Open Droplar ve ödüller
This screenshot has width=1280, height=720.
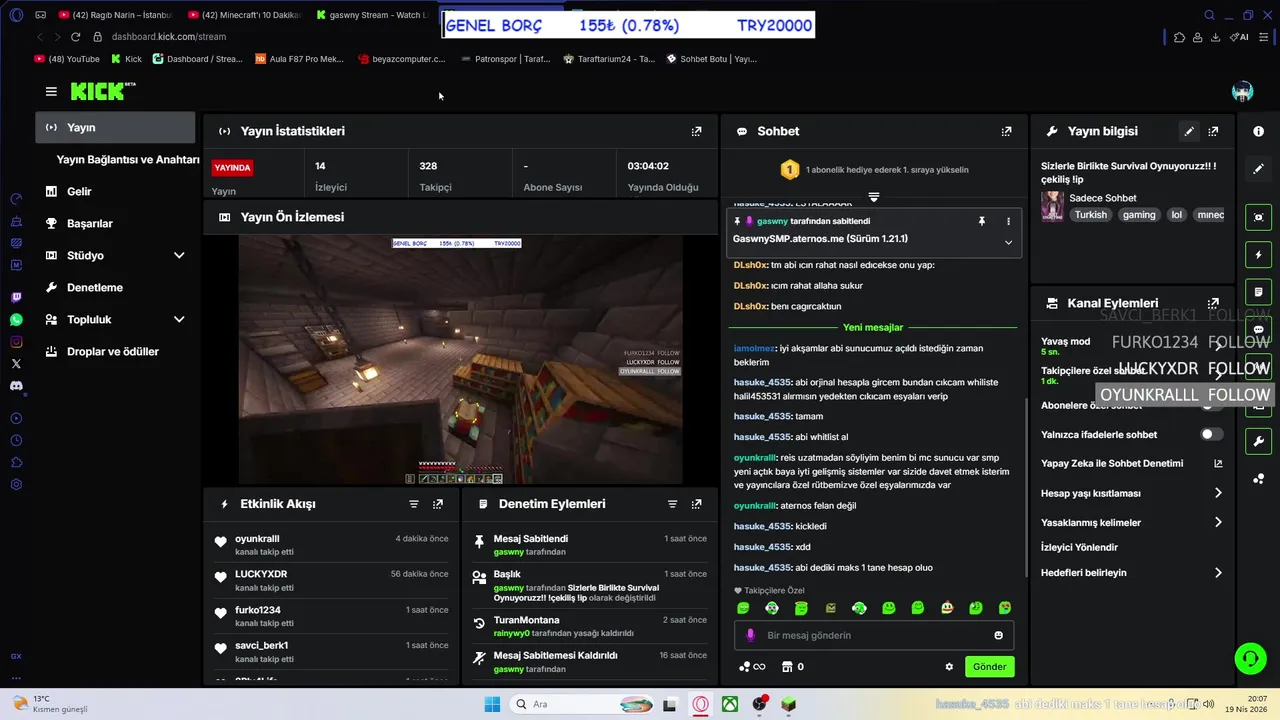click(x=116, y=351)
